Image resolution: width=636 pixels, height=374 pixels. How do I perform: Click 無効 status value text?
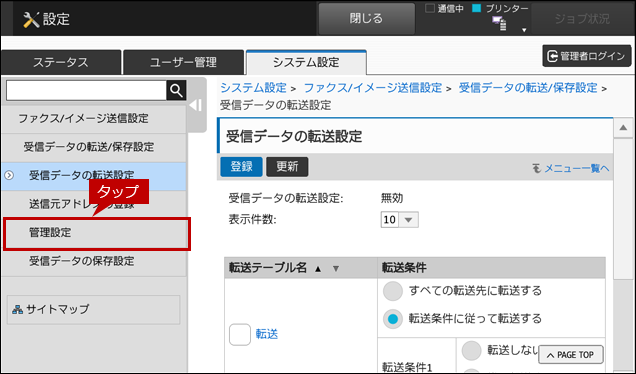click(392, 198)
